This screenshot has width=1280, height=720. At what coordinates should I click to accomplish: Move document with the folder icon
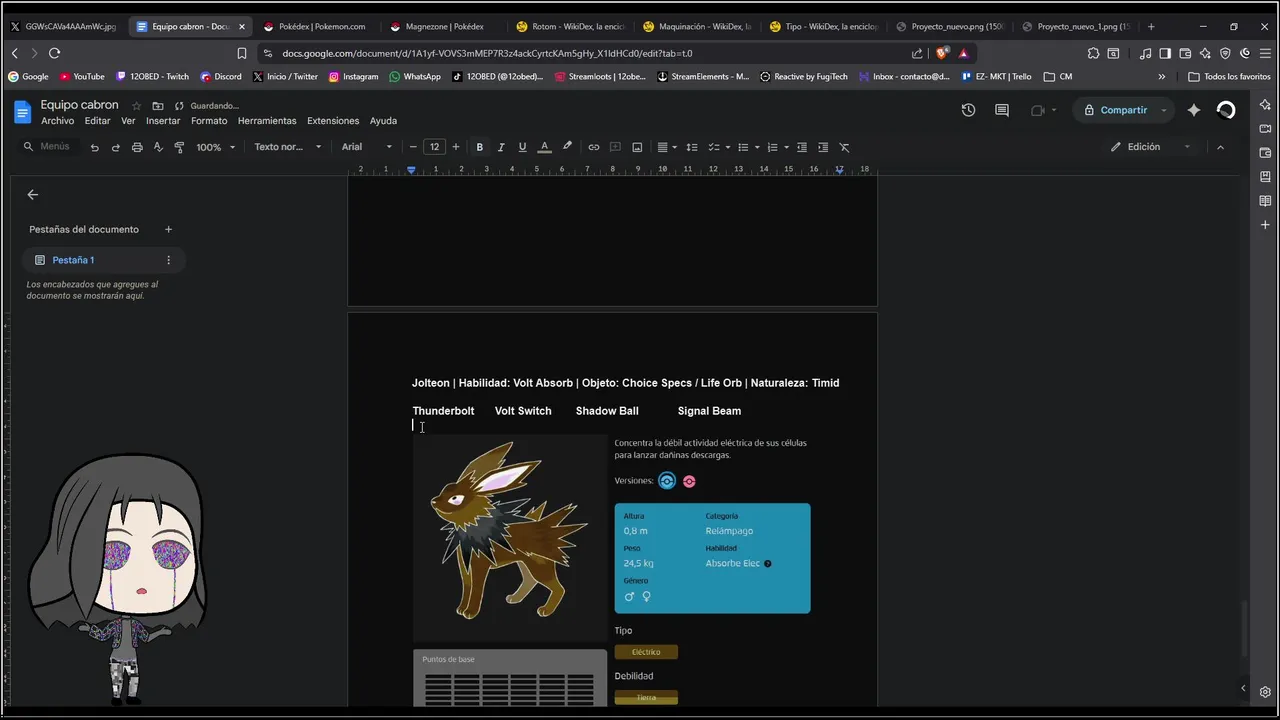(x=157, y=106)
